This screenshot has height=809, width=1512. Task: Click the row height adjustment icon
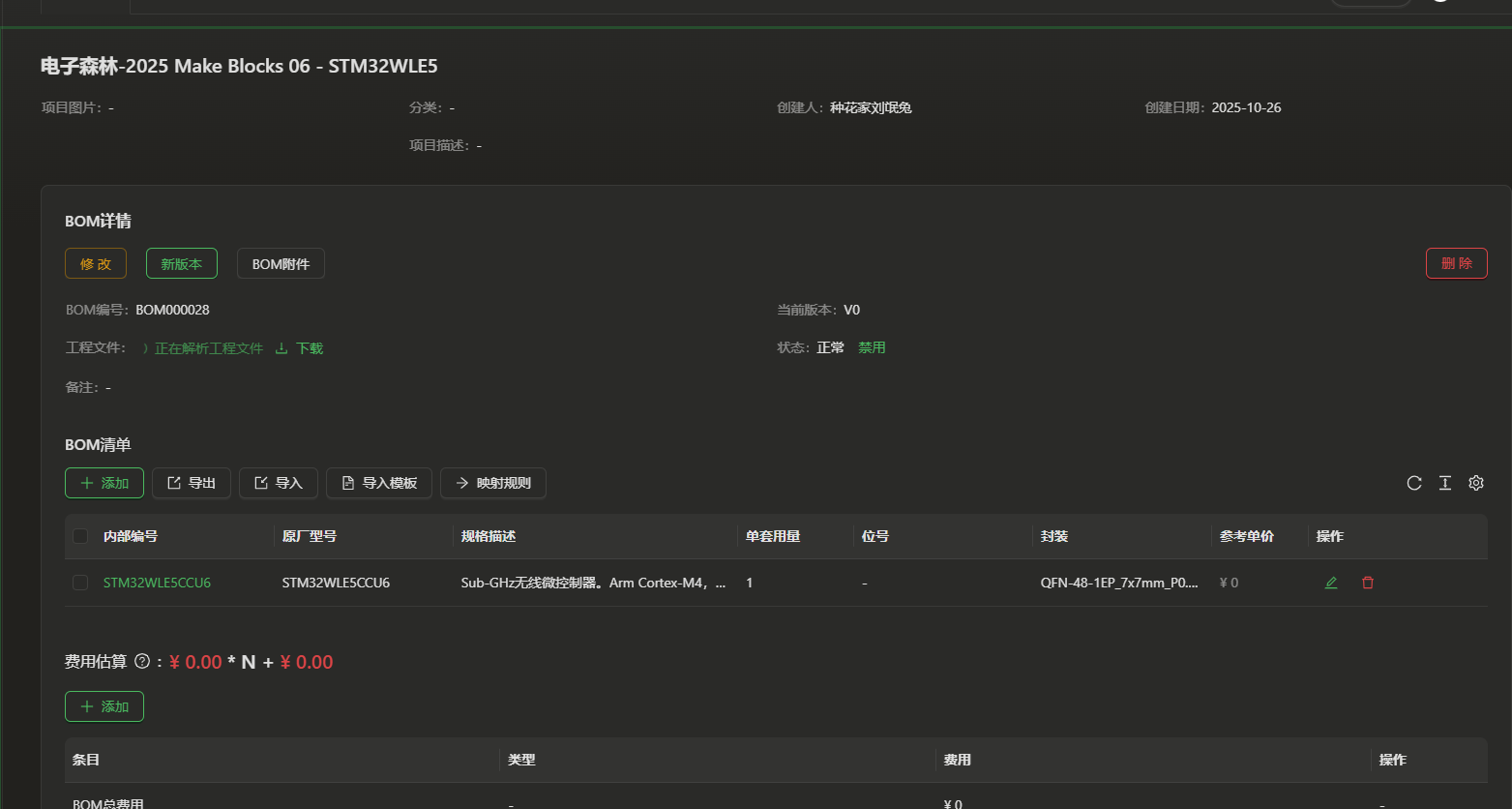[x=1444, y=483]
